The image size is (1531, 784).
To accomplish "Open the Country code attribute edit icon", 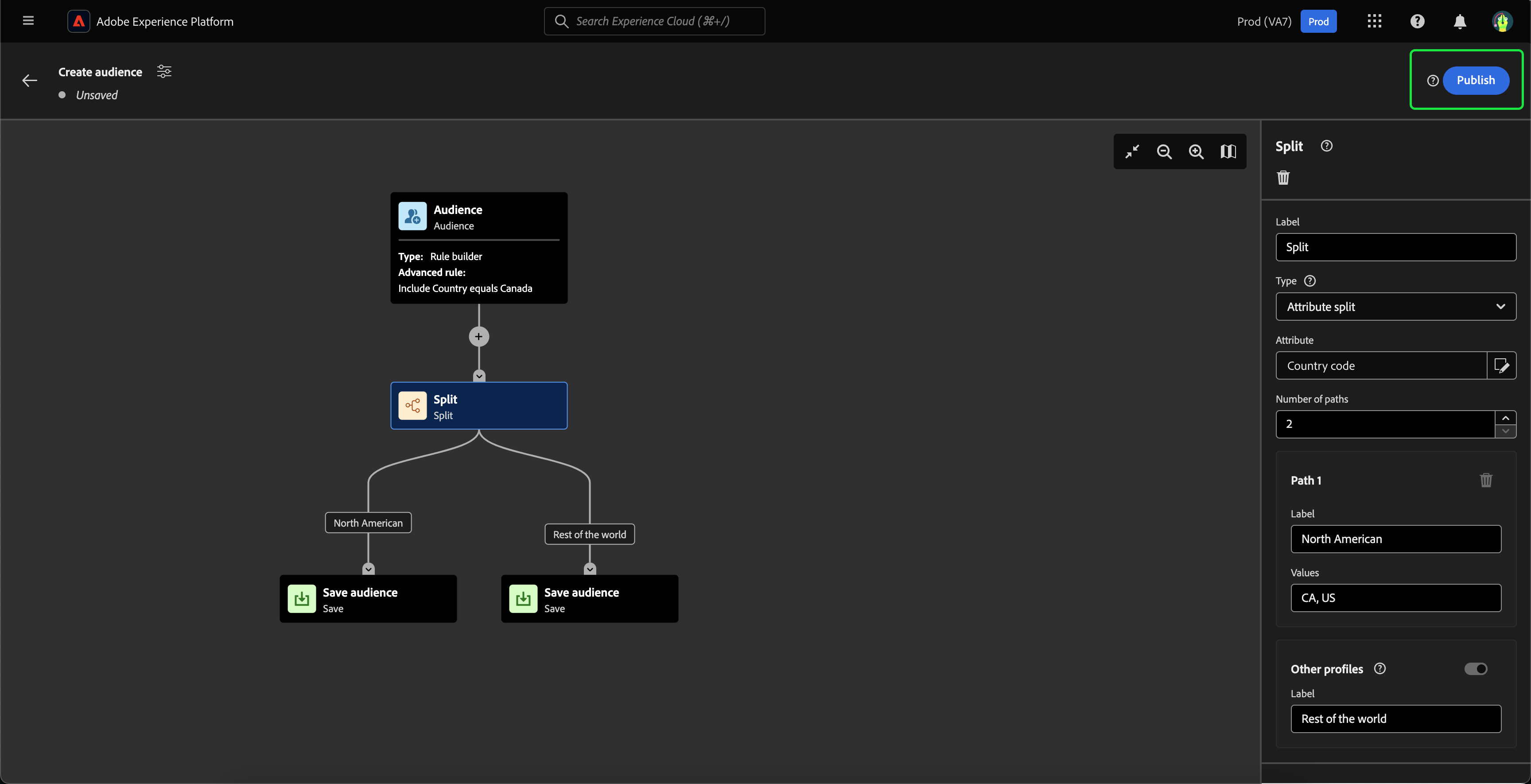I will (1501, 365).
